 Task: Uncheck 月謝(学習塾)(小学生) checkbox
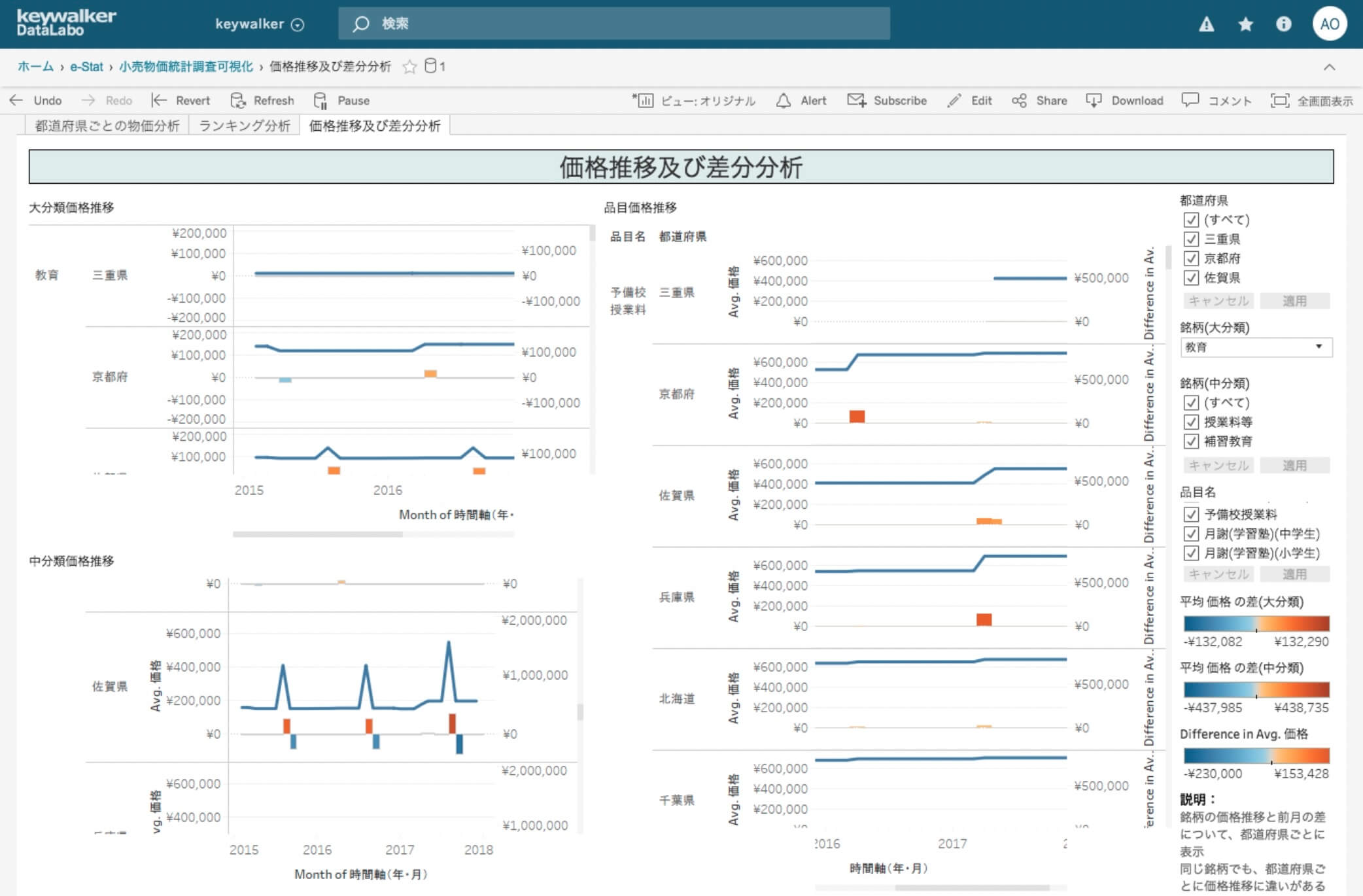pyautogui.click(x=1191, y=553)
